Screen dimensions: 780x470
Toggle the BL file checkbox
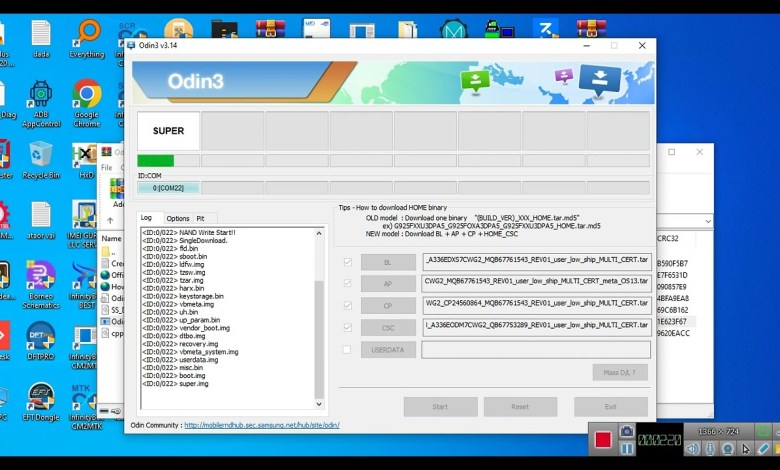tap(347, 262)
